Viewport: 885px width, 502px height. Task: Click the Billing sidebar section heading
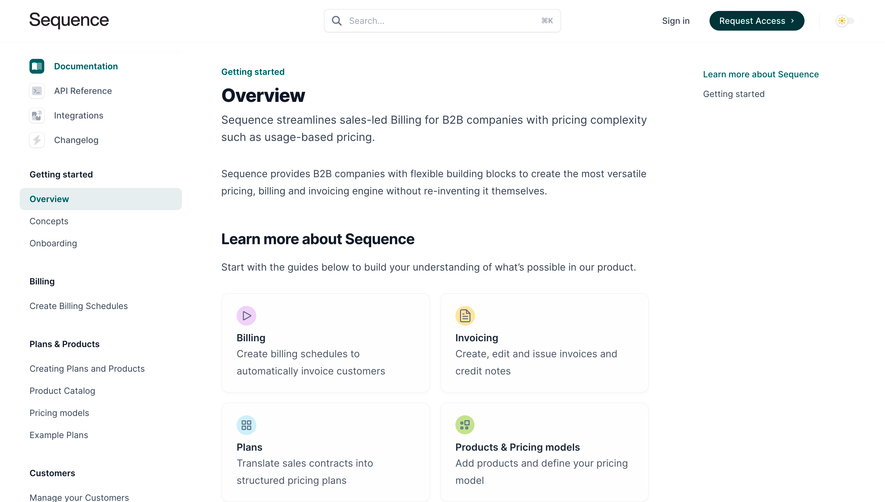[42, 281]
